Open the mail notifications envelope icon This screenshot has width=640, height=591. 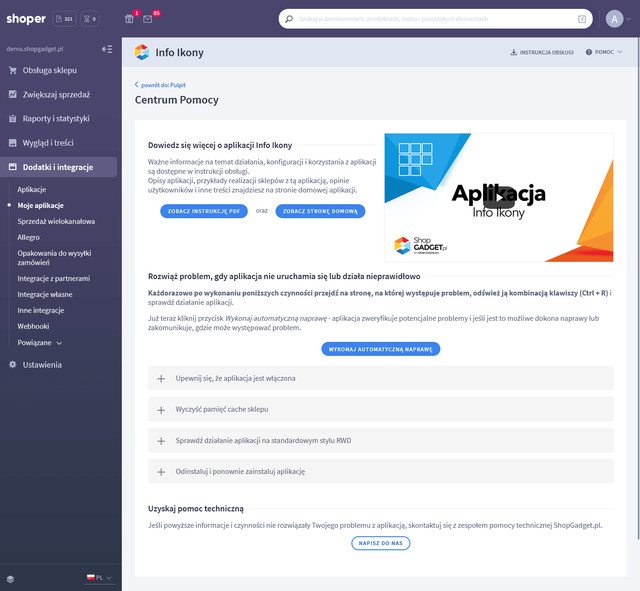(x=148, y=18)
